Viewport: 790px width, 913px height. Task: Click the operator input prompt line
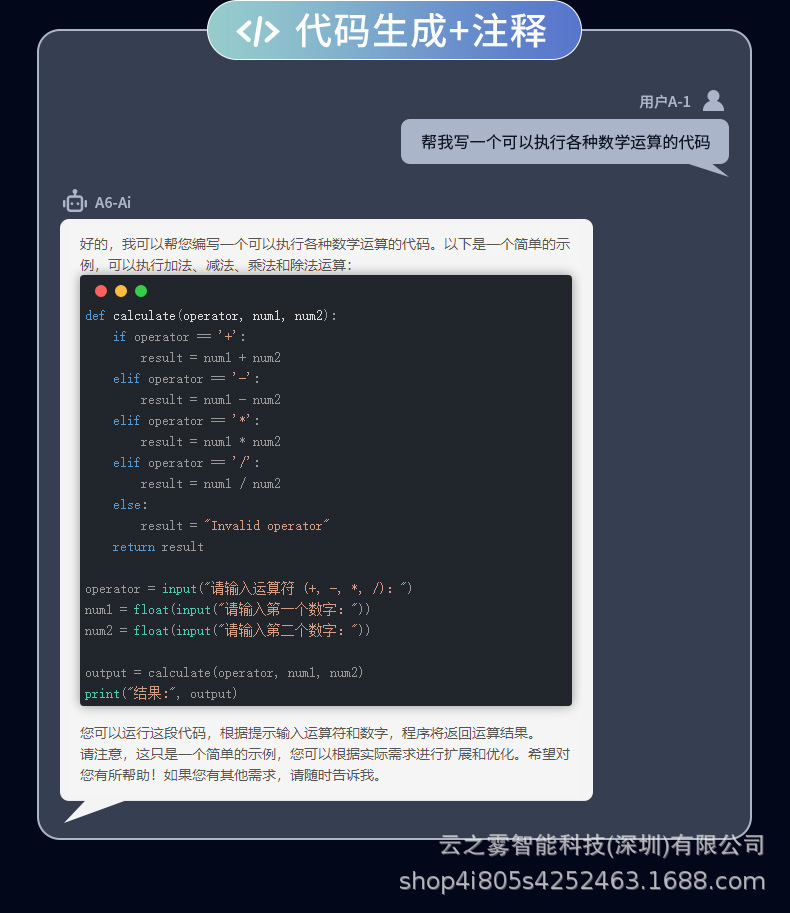pyautogui.click(x=249, y=589)
